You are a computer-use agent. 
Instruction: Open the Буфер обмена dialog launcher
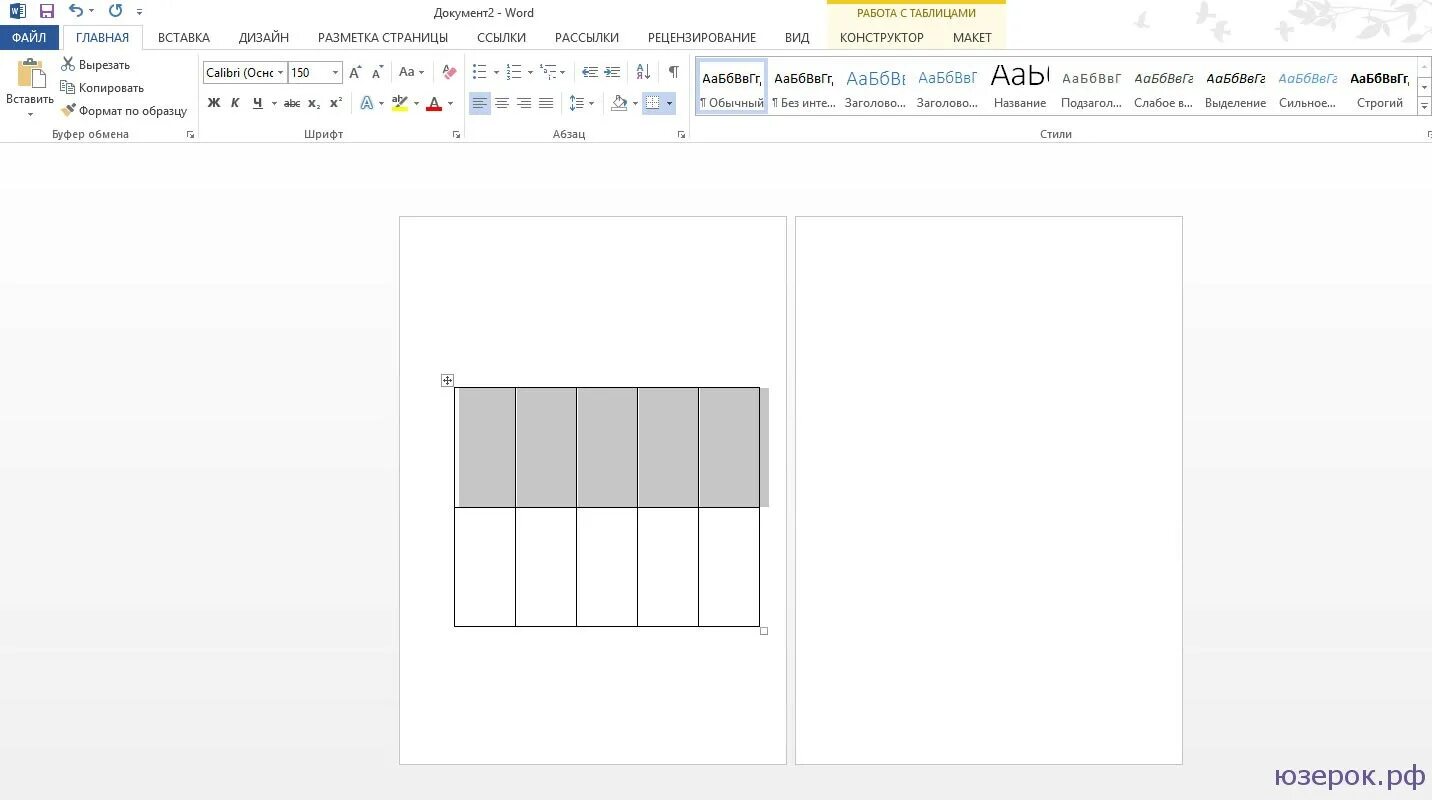pyautogui.click(x=190, y=134)
